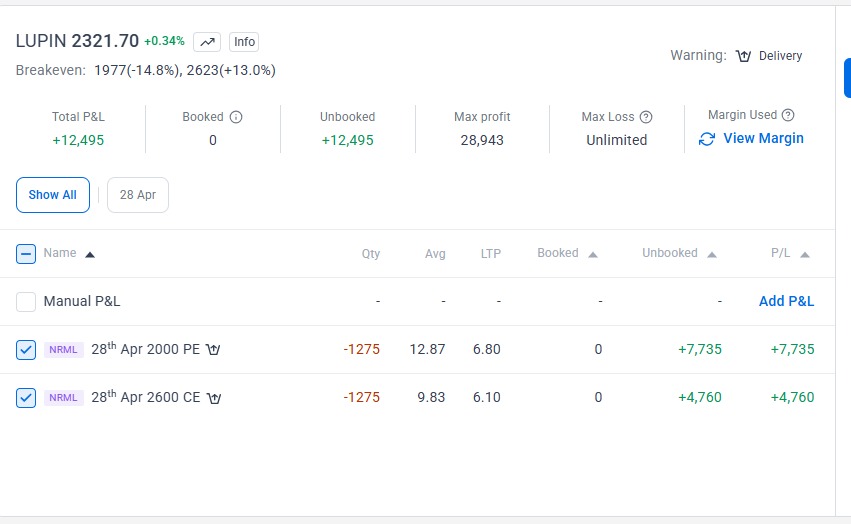Click P/L +7,735 in the last column
The height and width of the screenshot is (524, 851).
pos(792,349)
